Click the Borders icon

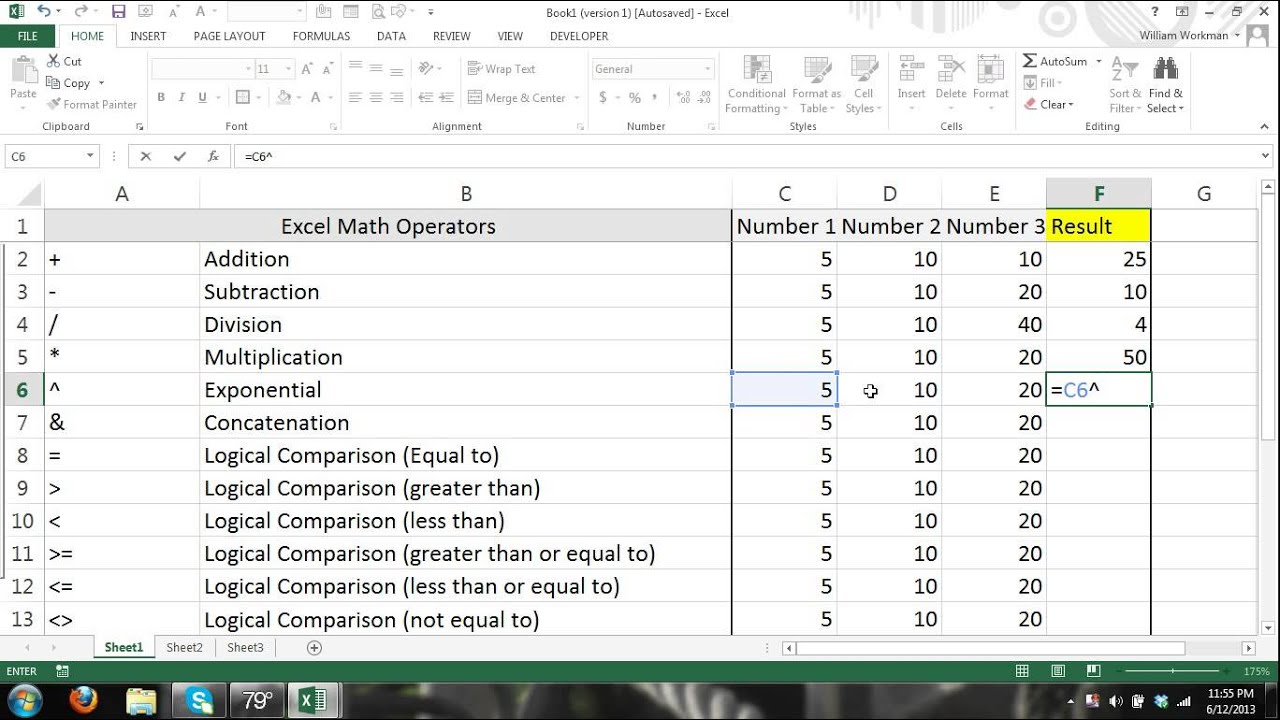(x=242, y=98)
